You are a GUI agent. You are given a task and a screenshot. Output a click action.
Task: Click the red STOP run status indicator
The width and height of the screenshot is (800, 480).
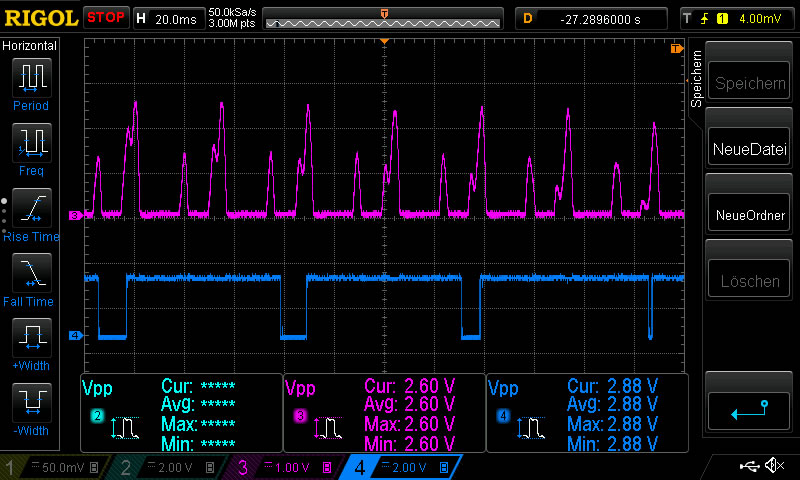106,17
